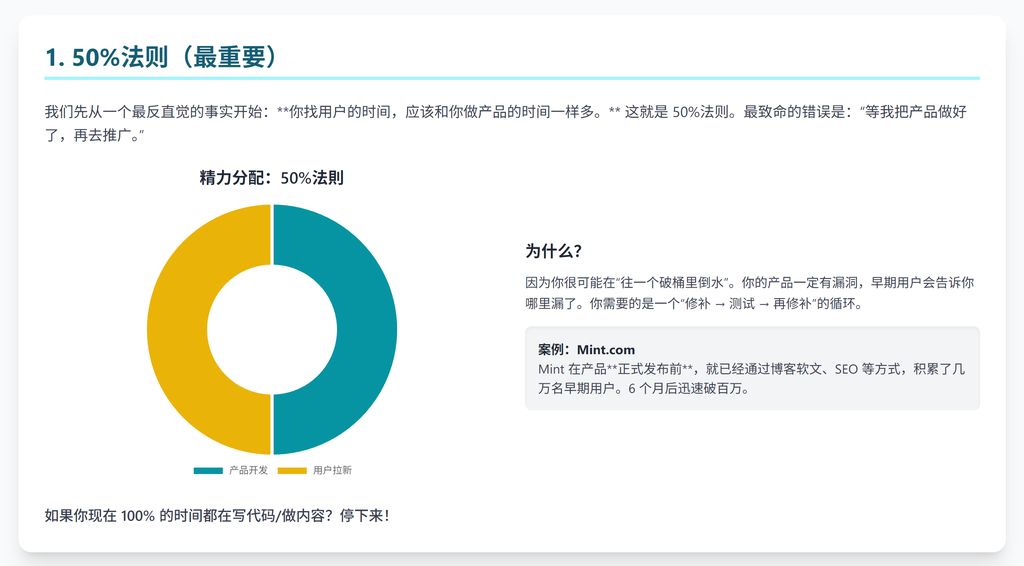The image size is (1024, 566).
Task: Click the yellow 用户拉新 legend swatch
Action: click(292, 470)
